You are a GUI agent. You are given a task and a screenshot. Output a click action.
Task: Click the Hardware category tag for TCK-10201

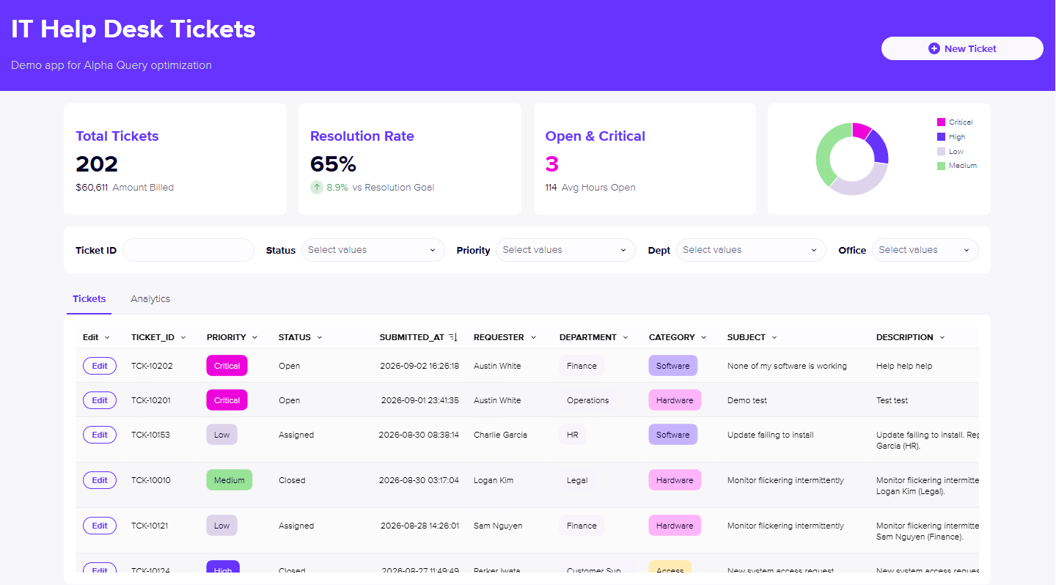coord(675,400)
